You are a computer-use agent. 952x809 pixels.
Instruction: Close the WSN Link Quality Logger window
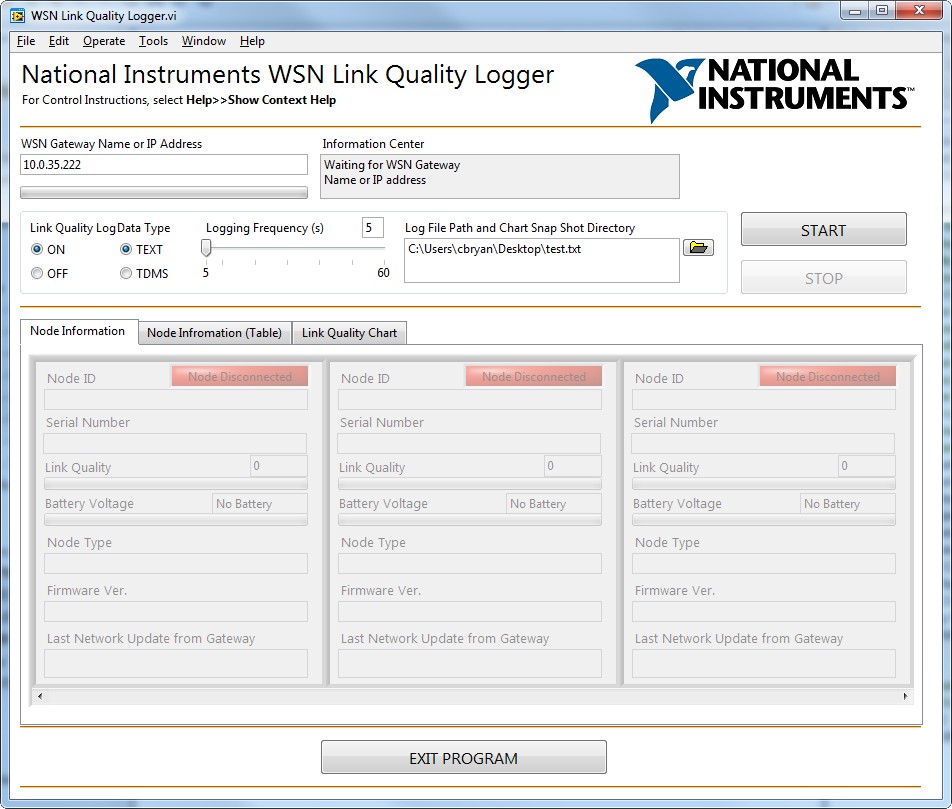pyautogui.click(x=919, y=10)
